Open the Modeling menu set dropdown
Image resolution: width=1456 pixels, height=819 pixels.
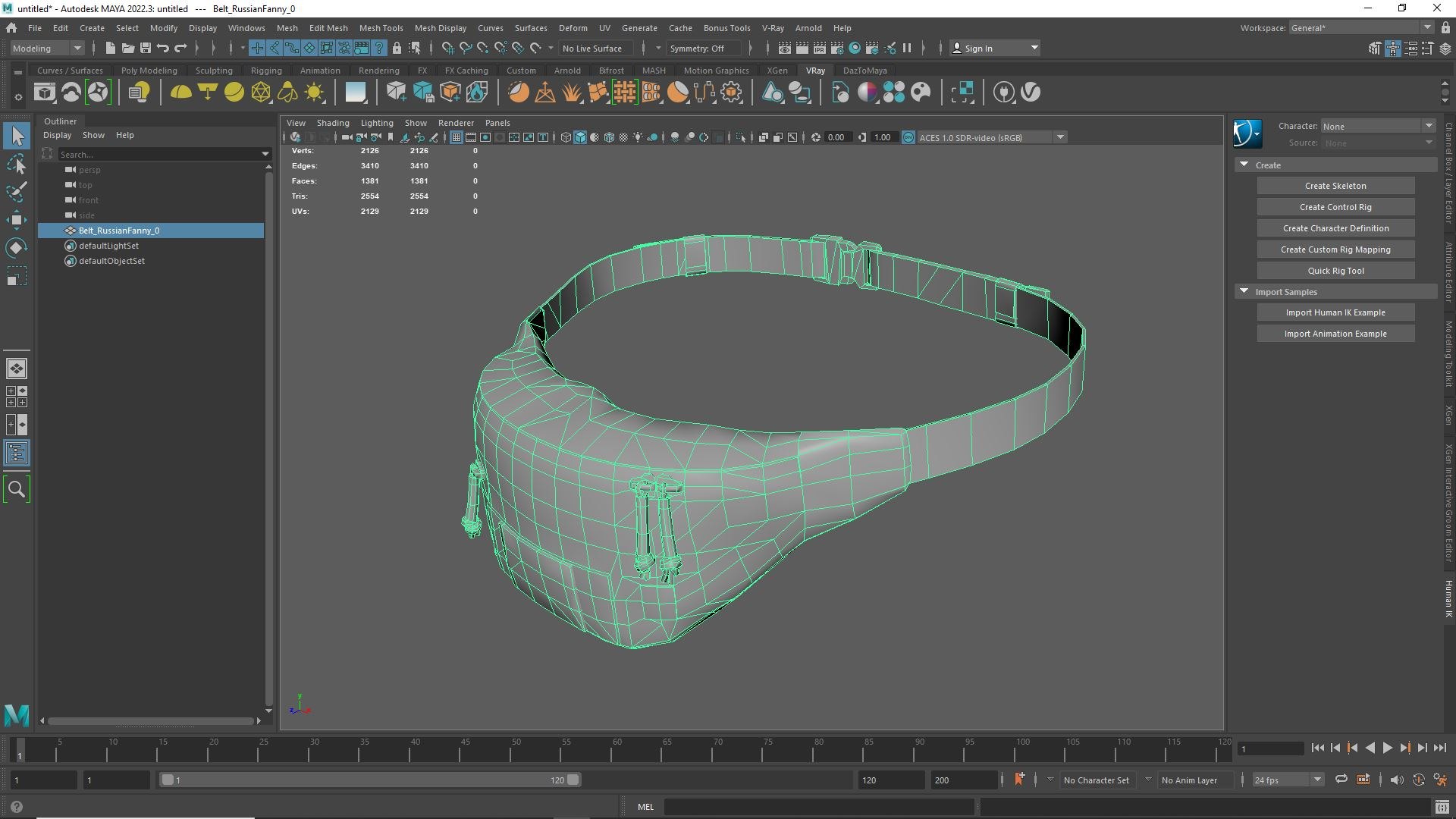(x=47, y=48)
